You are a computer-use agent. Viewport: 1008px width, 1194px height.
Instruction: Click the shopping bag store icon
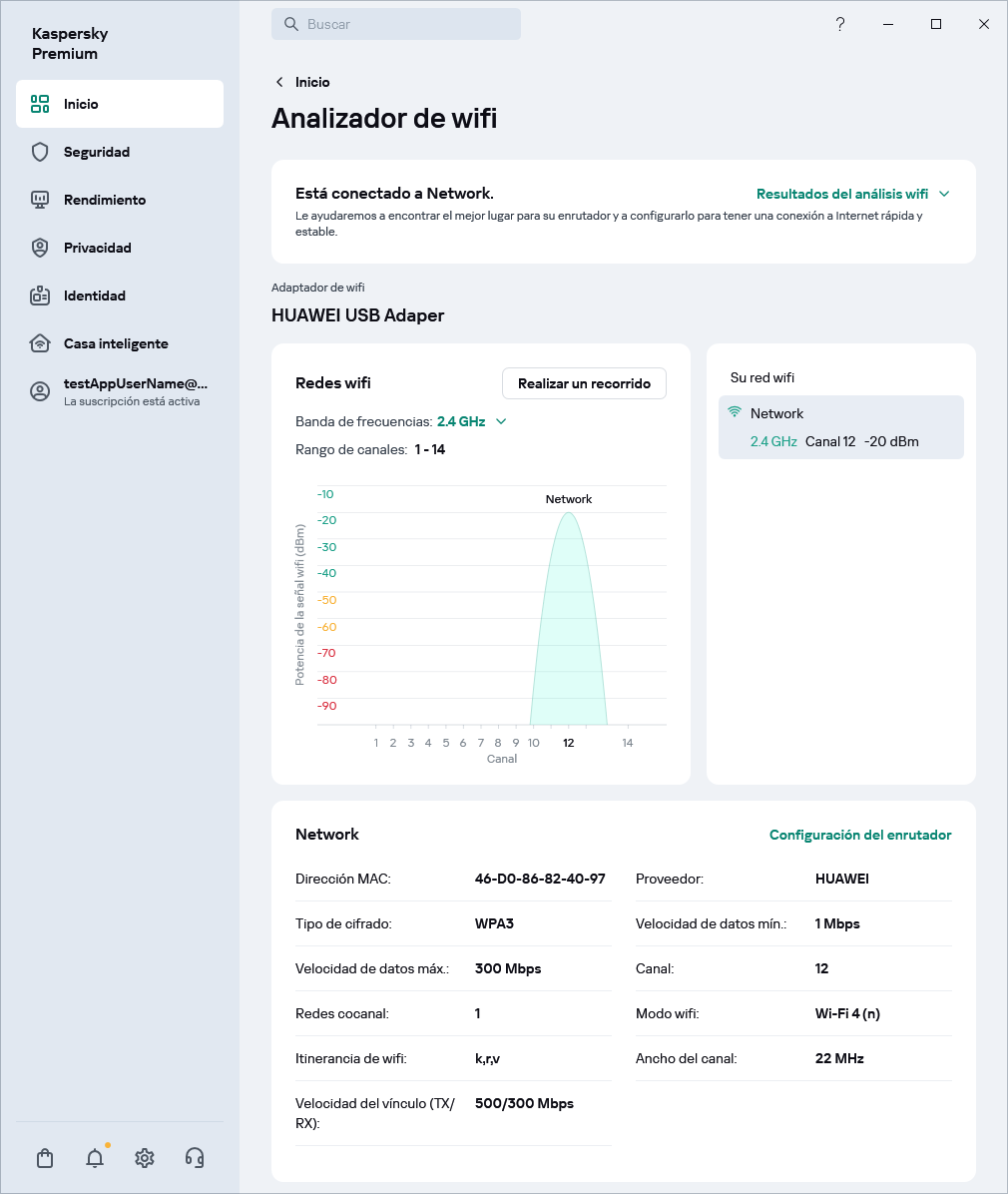tap(45, 1158)
